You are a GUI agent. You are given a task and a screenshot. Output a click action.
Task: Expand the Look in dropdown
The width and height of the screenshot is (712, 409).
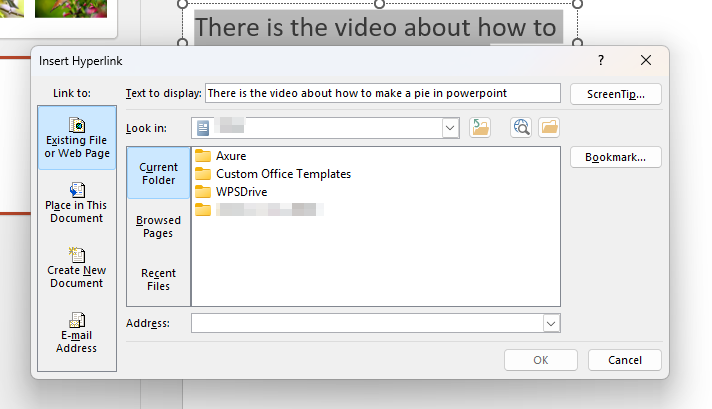pyautogui.click(x=450, y=128)
